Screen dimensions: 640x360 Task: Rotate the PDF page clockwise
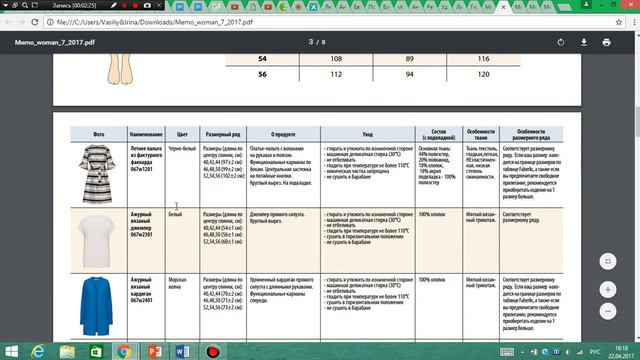[x=561, y=42]
